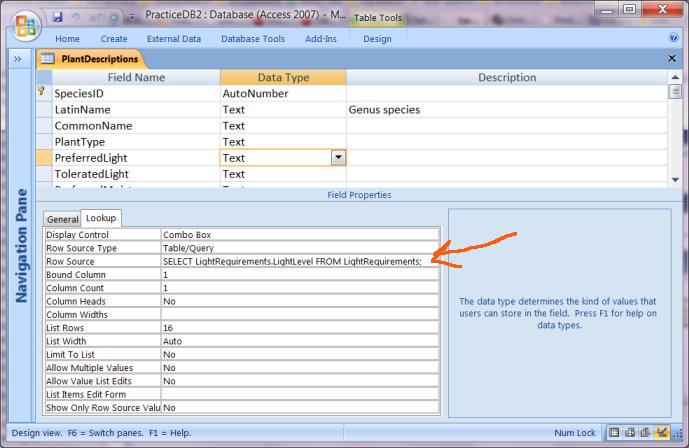
Task: Open the Office Button menu
Action: [x=25, y=25]
